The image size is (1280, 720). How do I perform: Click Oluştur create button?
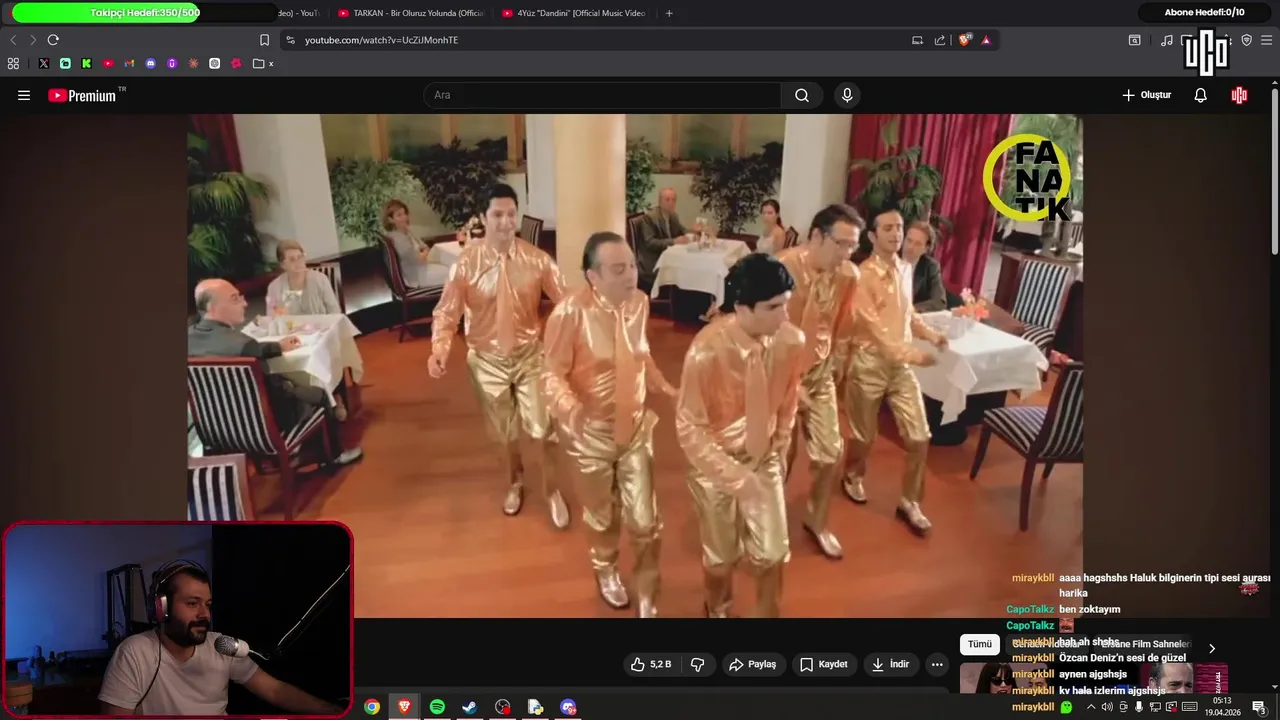click(x=1146, y=95)
